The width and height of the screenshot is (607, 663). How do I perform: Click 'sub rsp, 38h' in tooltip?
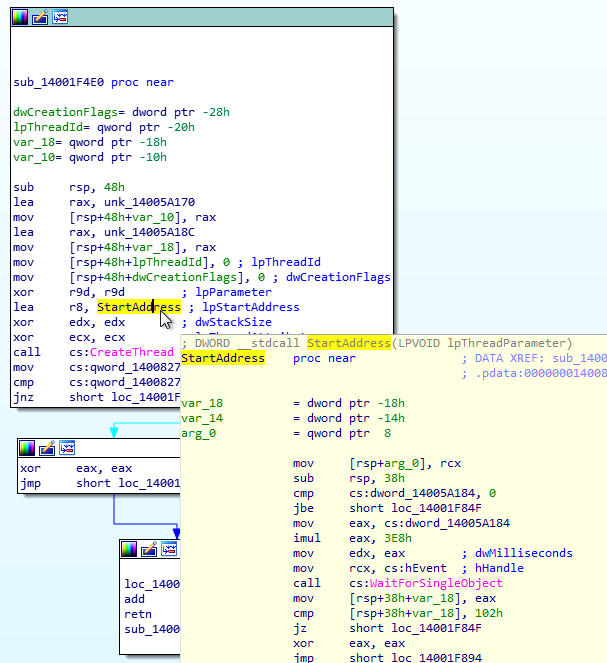(x=349, y=478)
